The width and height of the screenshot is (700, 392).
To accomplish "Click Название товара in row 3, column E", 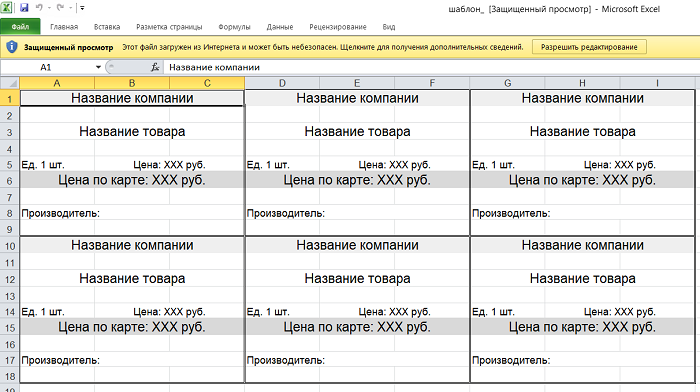I will point(358,132).
